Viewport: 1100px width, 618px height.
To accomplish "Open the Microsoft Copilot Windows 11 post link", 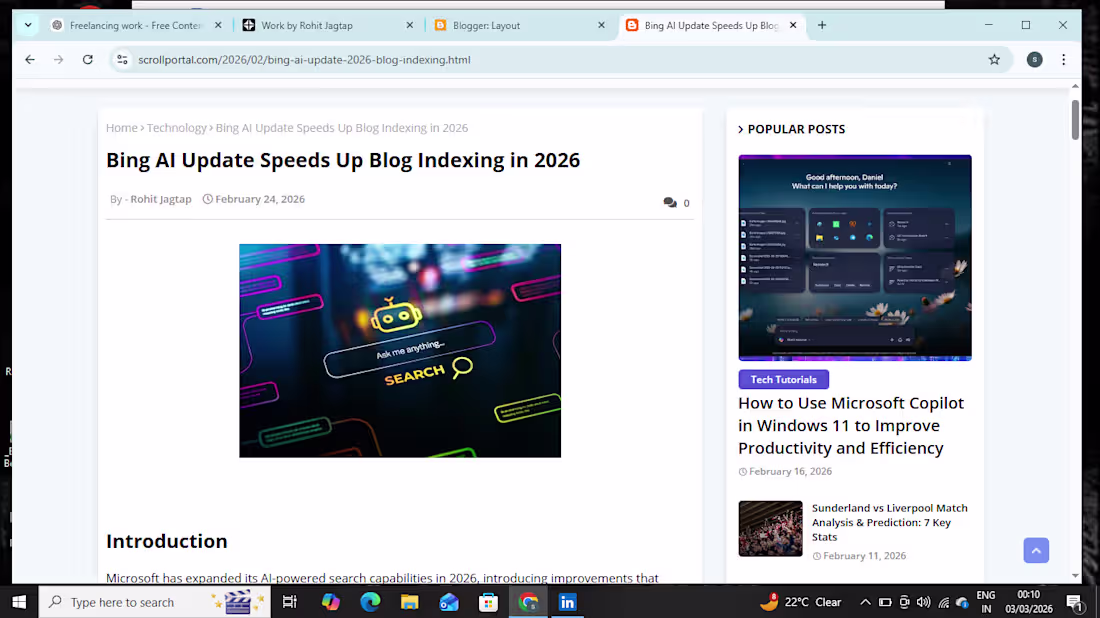I will click(851, 426).
